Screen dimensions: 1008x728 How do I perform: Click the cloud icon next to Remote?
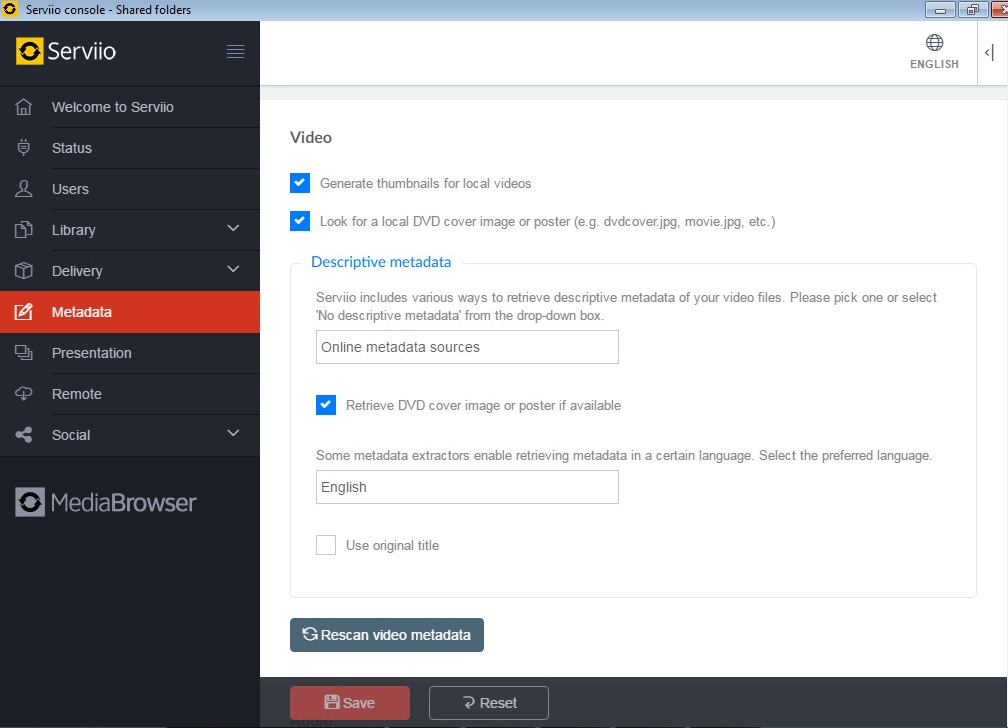point(24,394)
